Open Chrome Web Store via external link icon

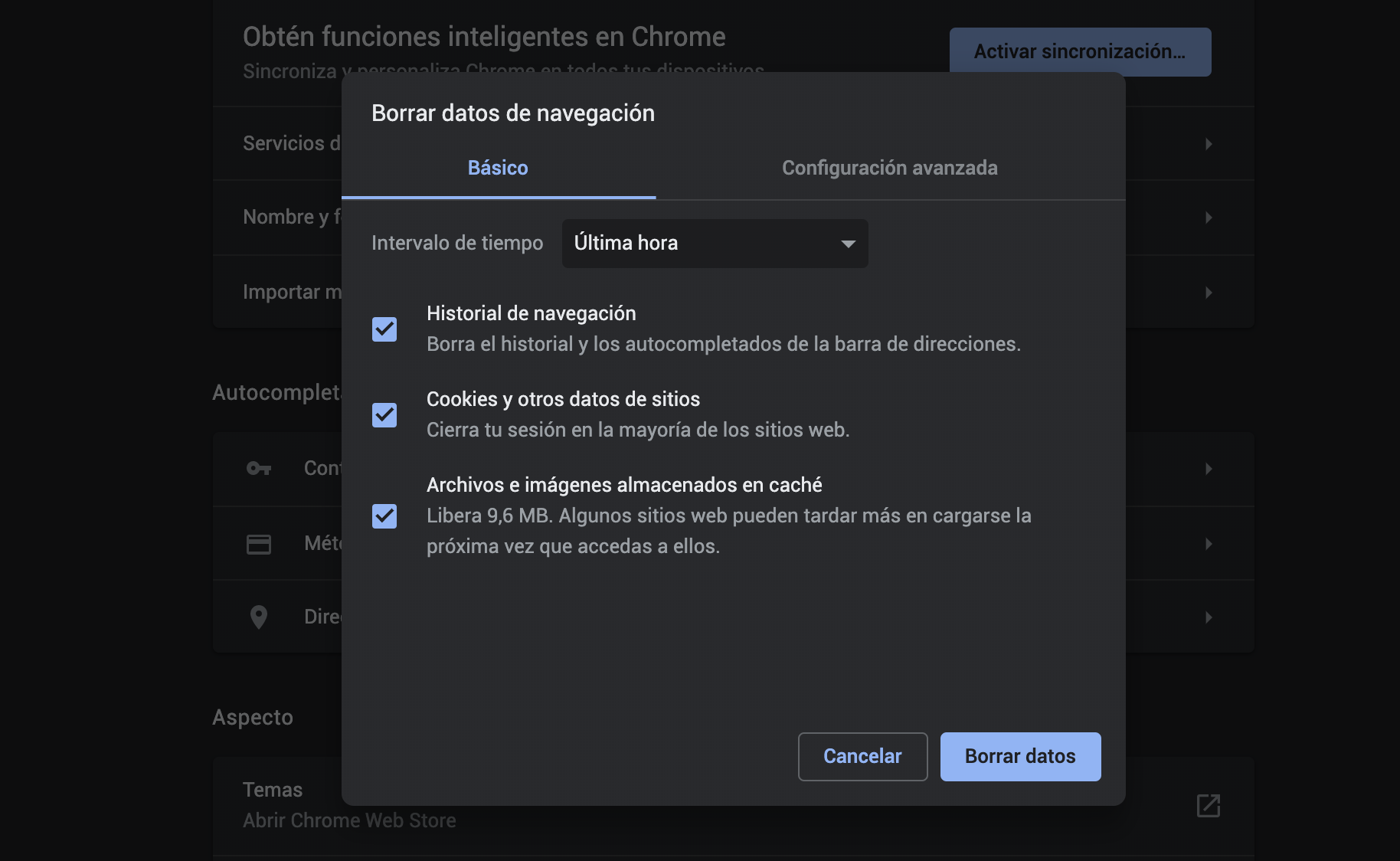point(1209,806)
